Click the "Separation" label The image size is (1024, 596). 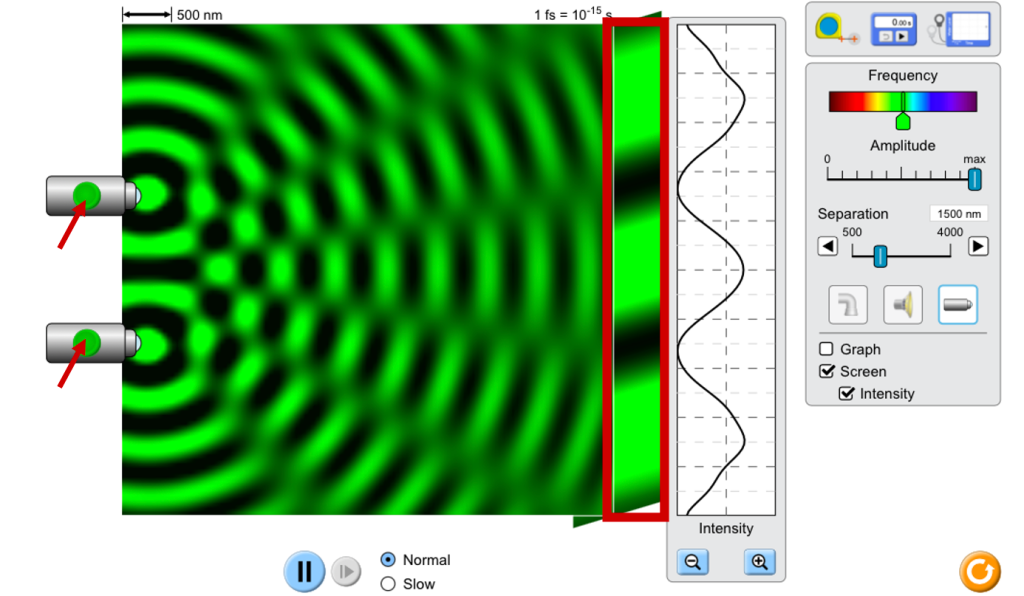pyautogui.click(x=853, y=214)
